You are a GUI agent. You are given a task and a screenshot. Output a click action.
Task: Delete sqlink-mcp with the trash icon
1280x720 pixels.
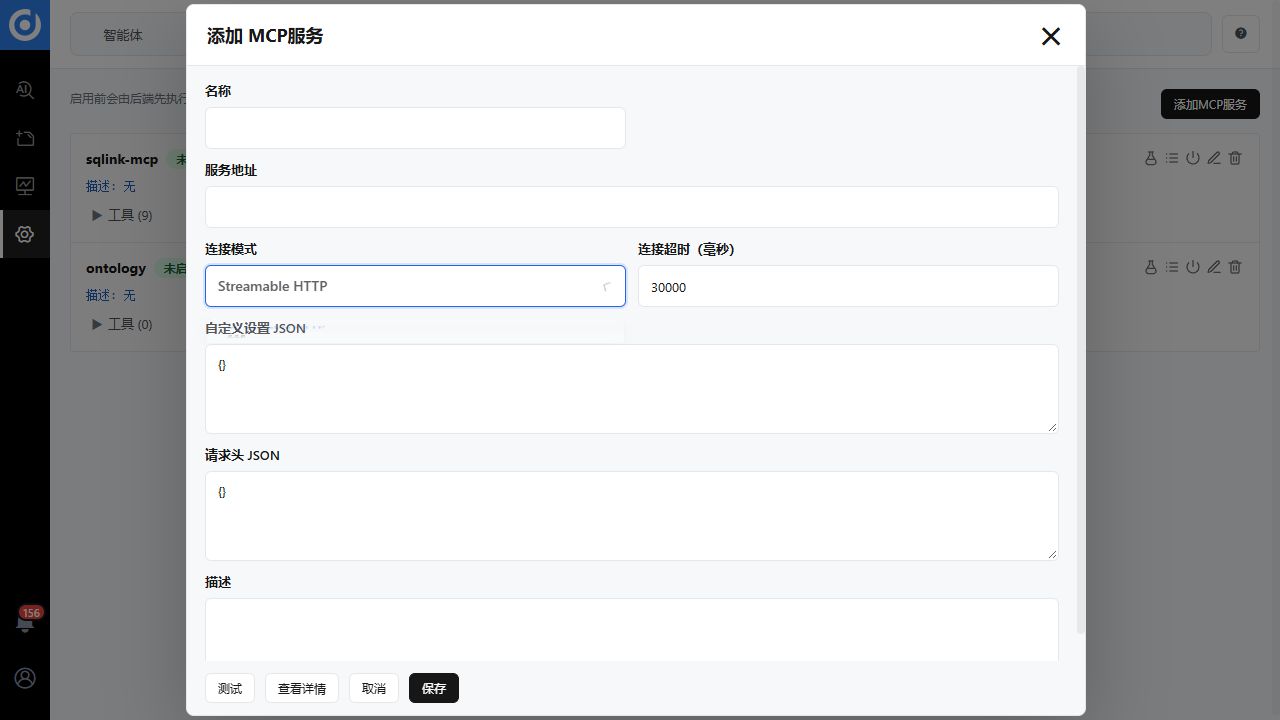tap(1235, 158)
